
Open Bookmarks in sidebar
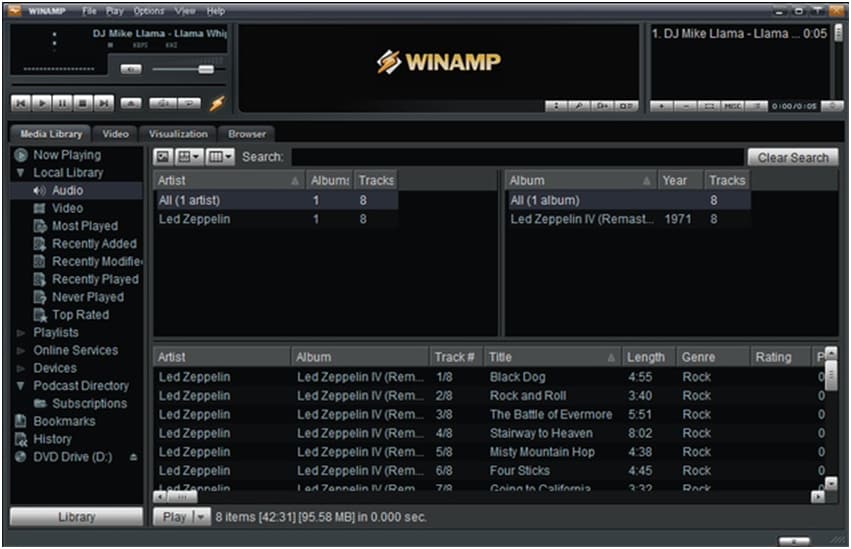pyautogui.click(x=64, y=422)
